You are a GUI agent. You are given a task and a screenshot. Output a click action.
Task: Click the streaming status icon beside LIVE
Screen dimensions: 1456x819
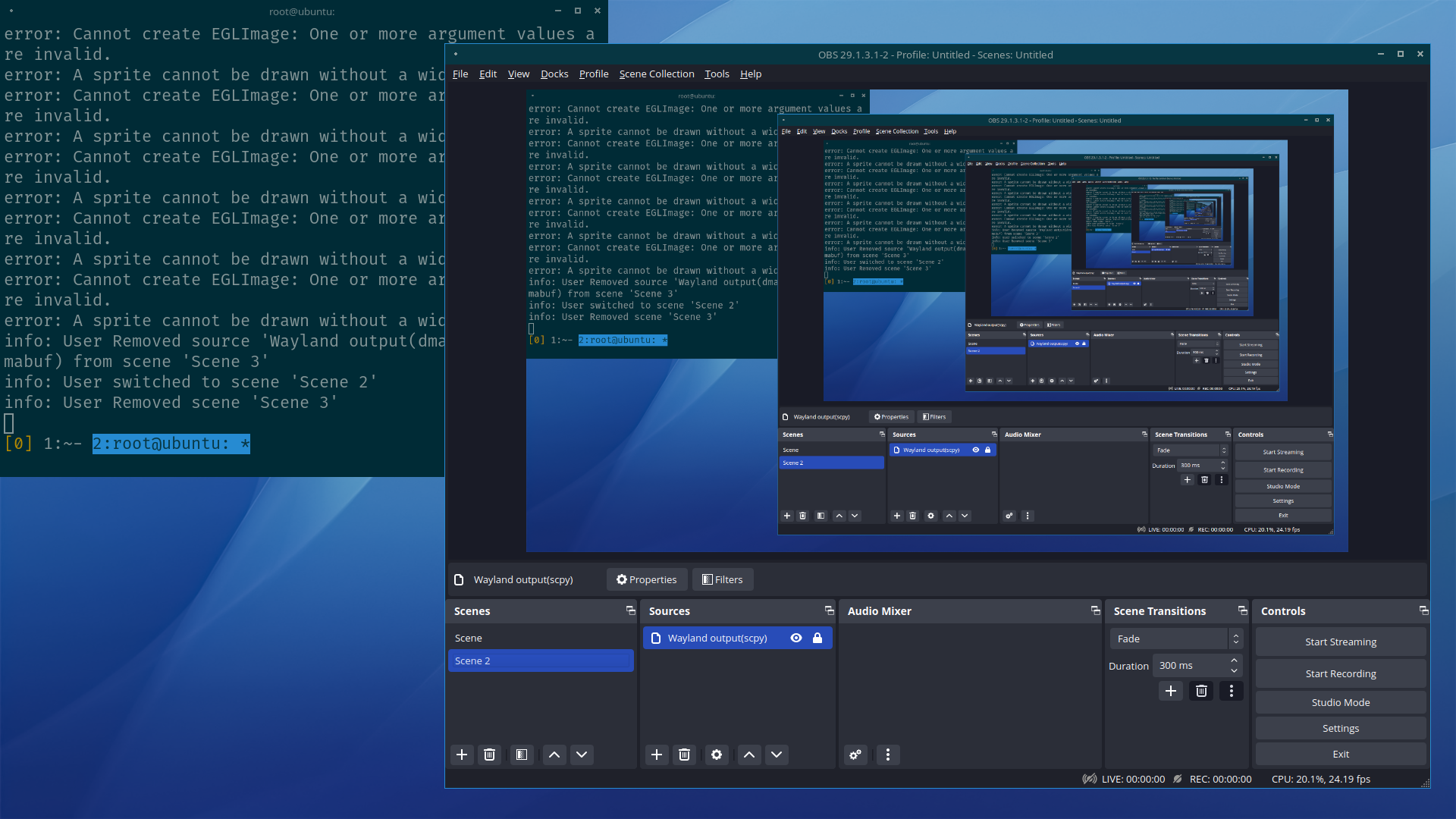point(1090,779)
